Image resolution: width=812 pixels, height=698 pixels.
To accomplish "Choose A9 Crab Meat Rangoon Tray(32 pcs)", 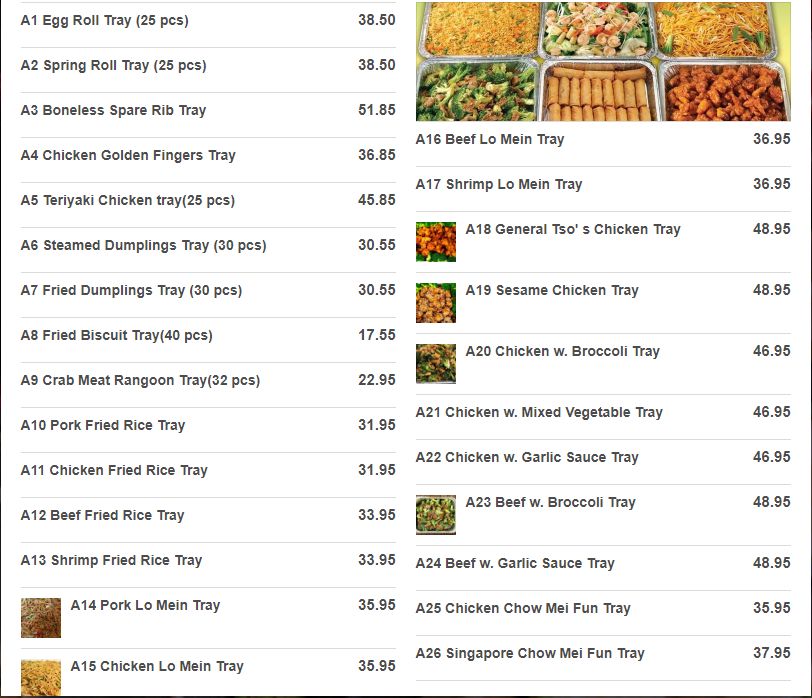I will coord(140,381).
